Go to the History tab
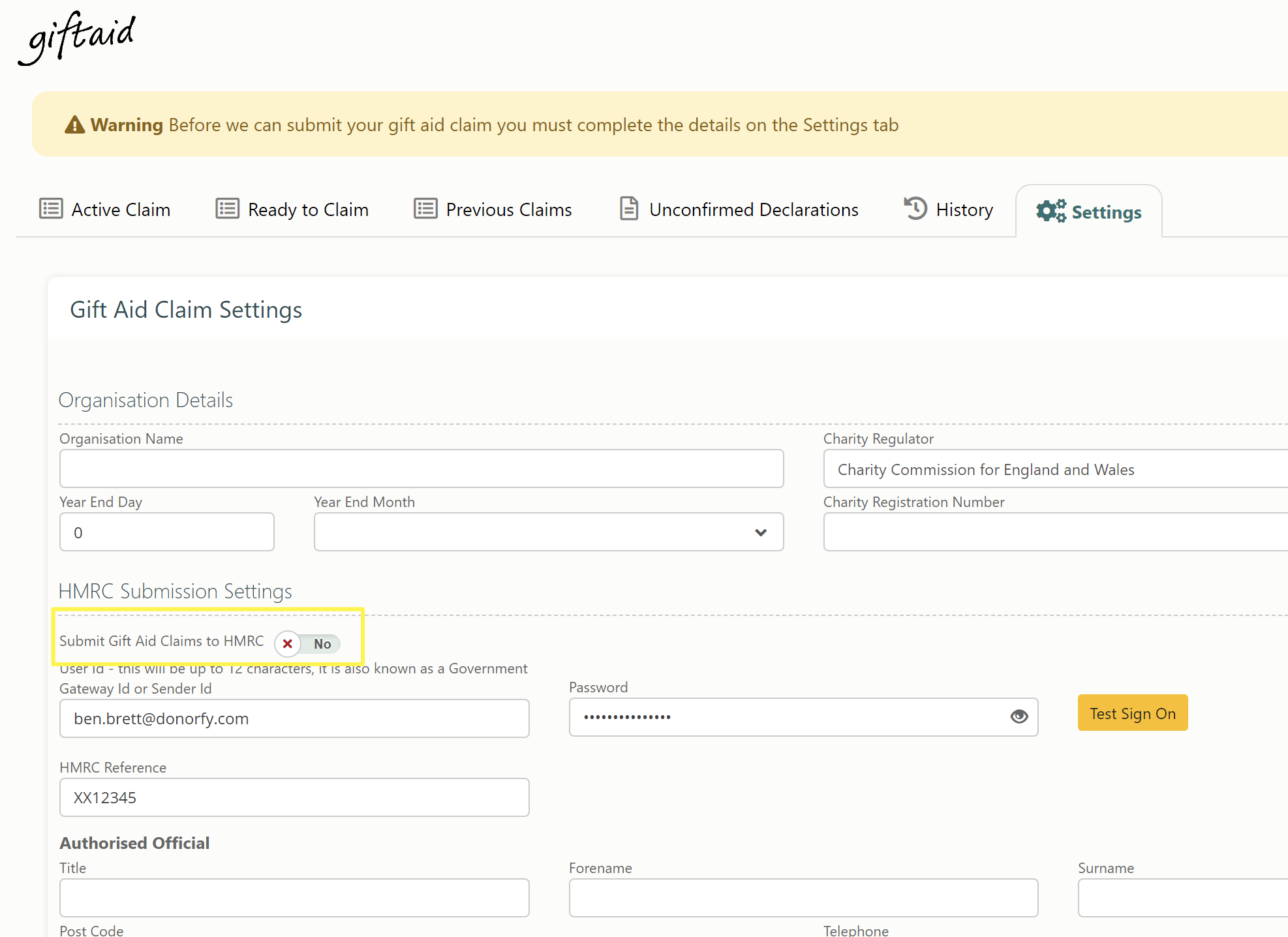This screenshot has width=1288, height=937. [x=949, y=209]
